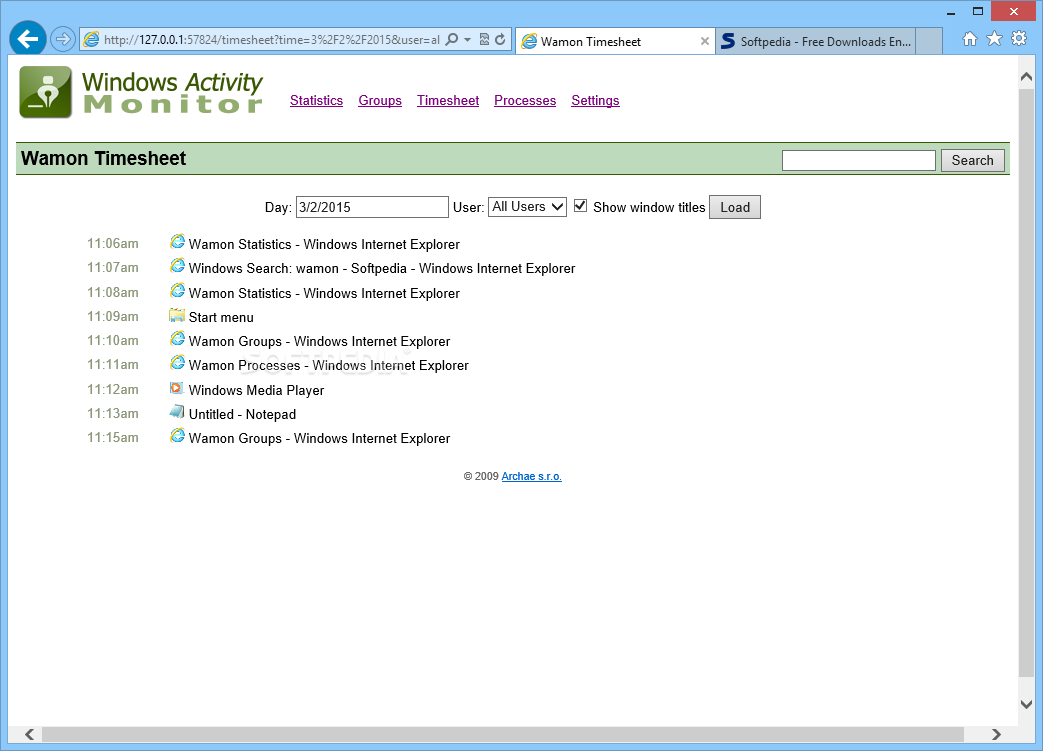Click the Windows Media Player icon

click(x=176, y=388)
